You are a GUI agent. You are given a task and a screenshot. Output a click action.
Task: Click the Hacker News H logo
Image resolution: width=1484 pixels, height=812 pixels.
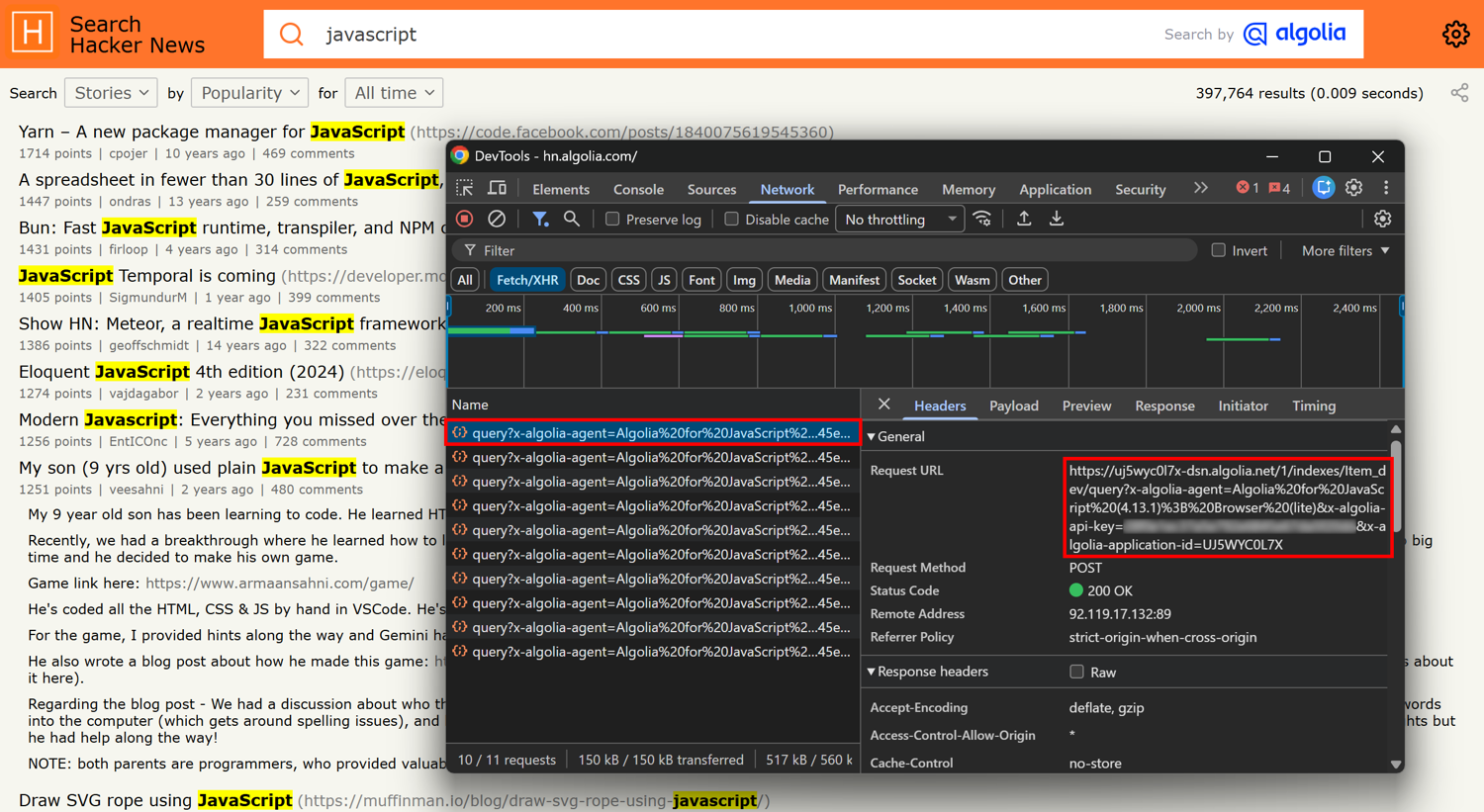point(32,33)
